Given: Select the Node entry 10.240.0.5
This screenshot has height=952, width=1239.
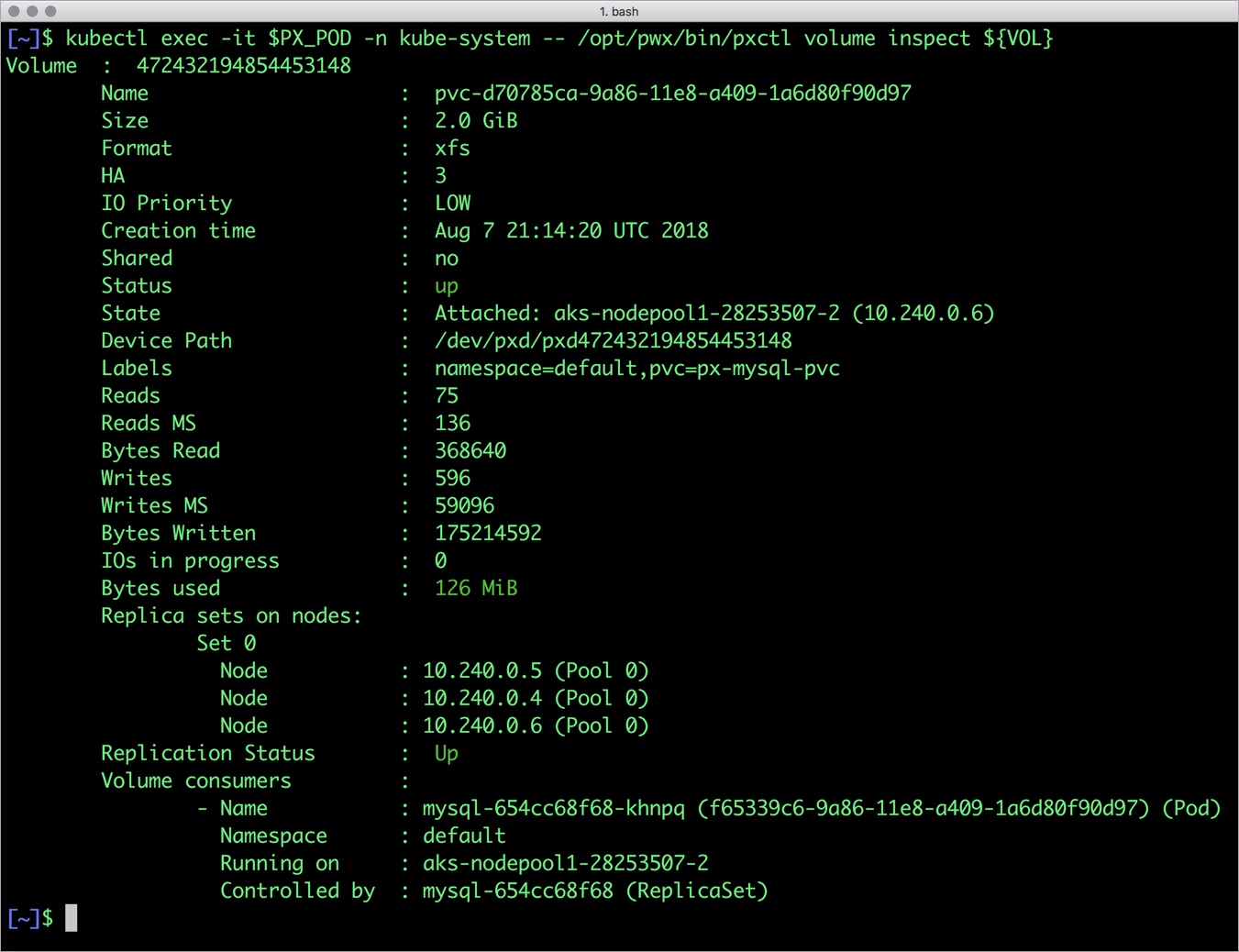Looking at the screenshot, I should (483, 670).
